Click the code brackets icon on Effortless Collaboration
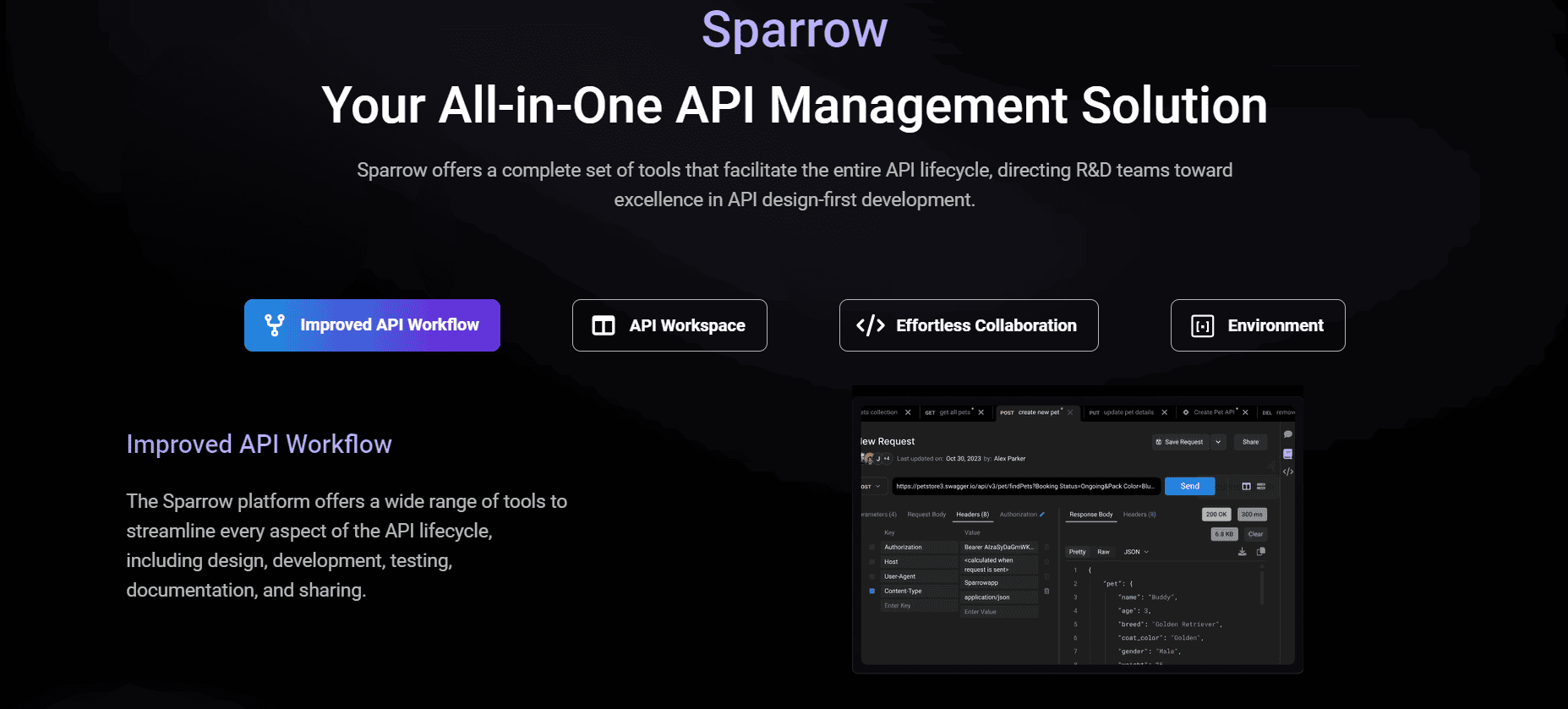1568x709 pixels. coord(871,325)
